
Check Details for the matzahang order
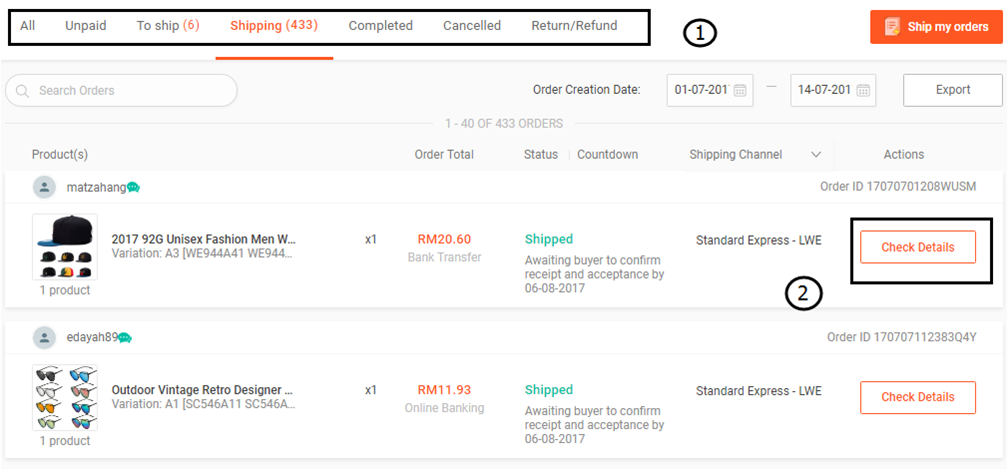click(917, 247)
